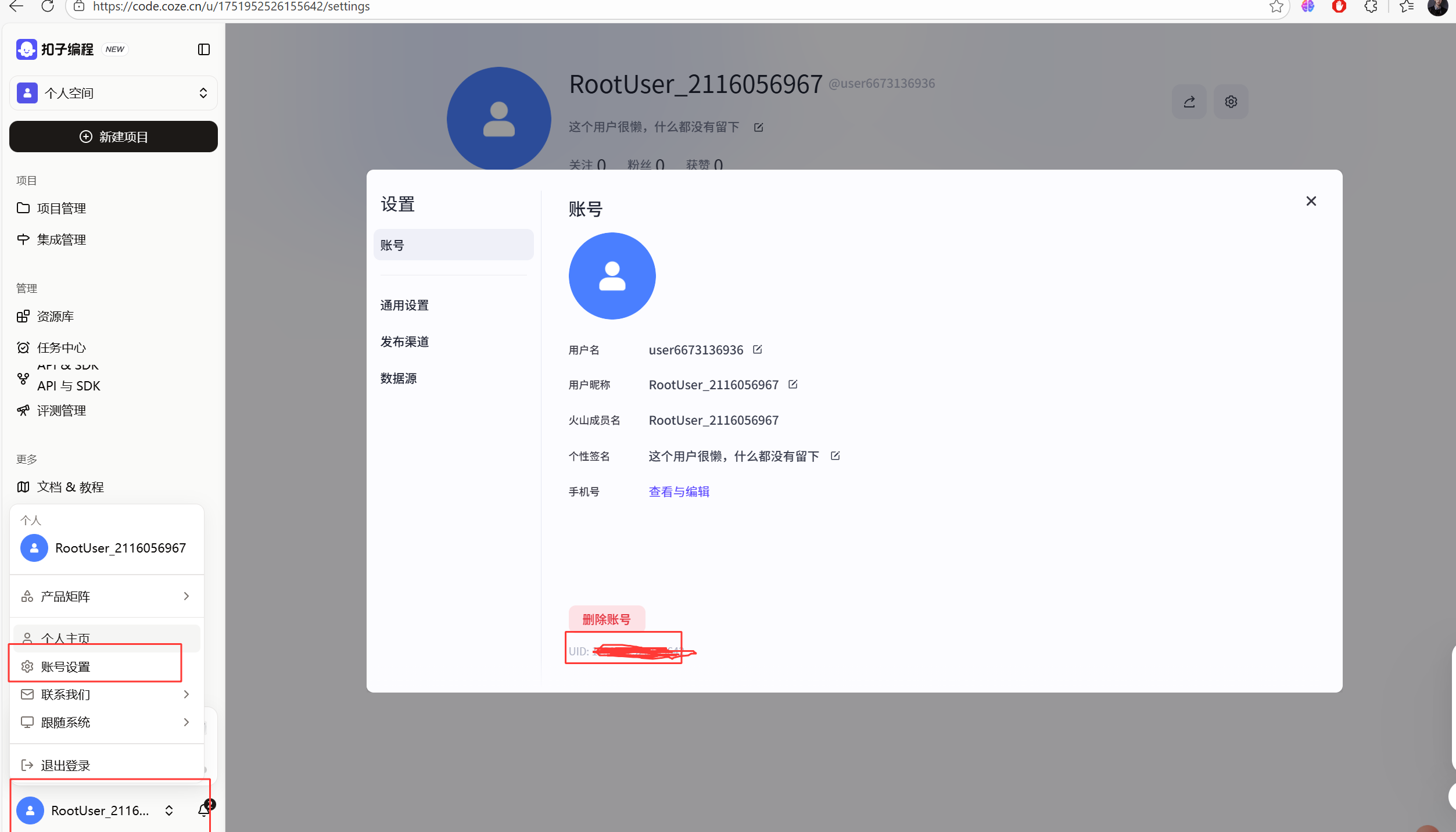Edit the 用户名 user6673136936 with the pencil icon
The height and width of the screenshot is (832, 1456).
pos(758,349)
